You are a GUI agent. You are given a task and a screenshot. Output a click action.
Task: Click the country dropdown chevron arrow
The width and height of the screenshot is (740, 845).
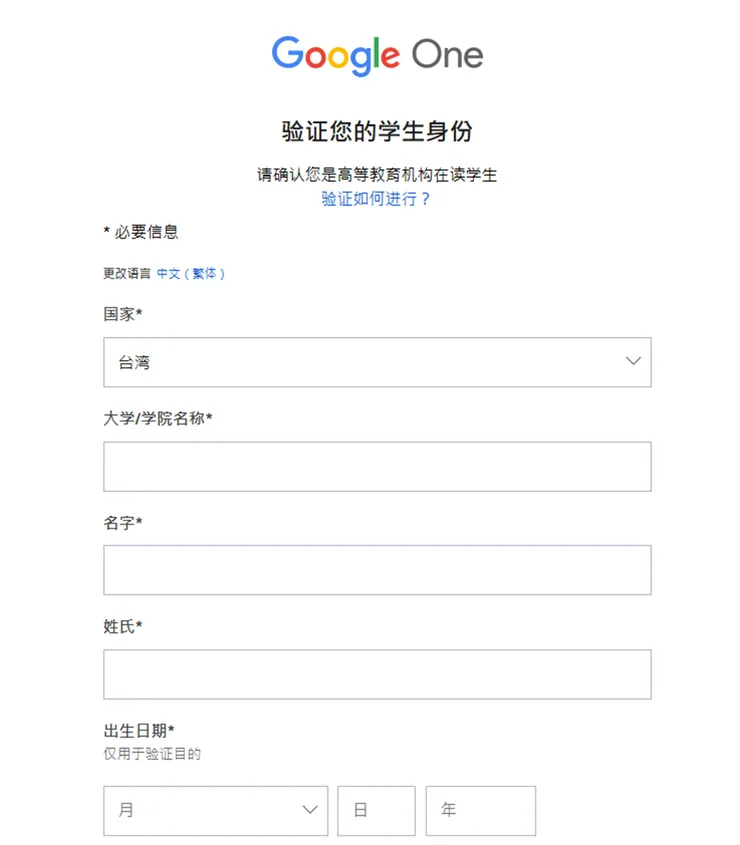pyautogui.click(x=632, y=362)
